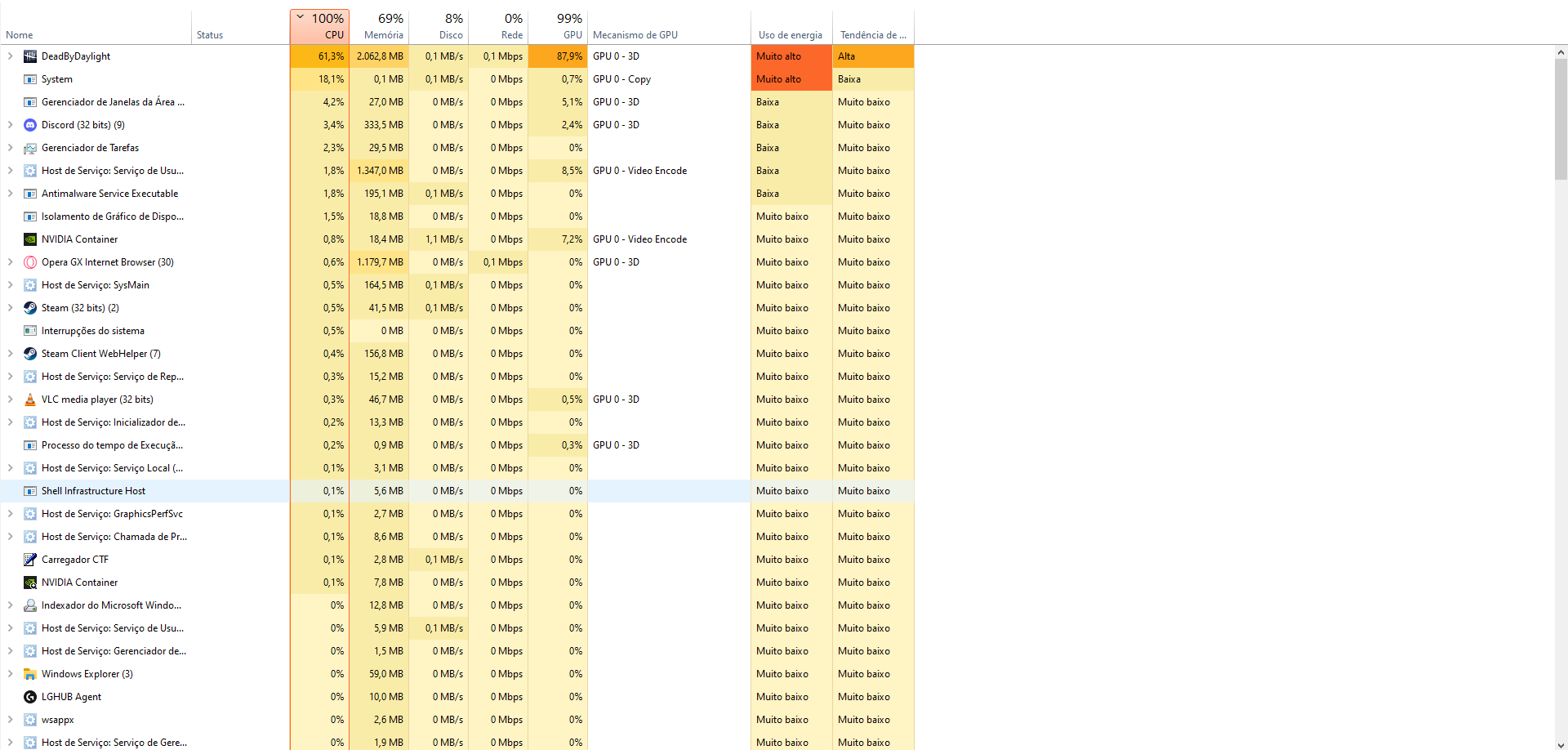Viewport: 1568px width, 750px height.
Task: Click the NVIDIA Container icon using 7,8 MB
Action: 30,583
